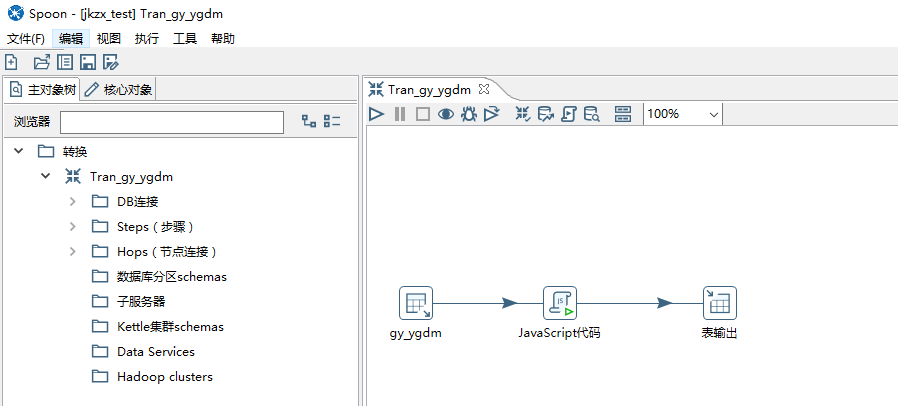Click the New file toolbar icon

point(11,62)
